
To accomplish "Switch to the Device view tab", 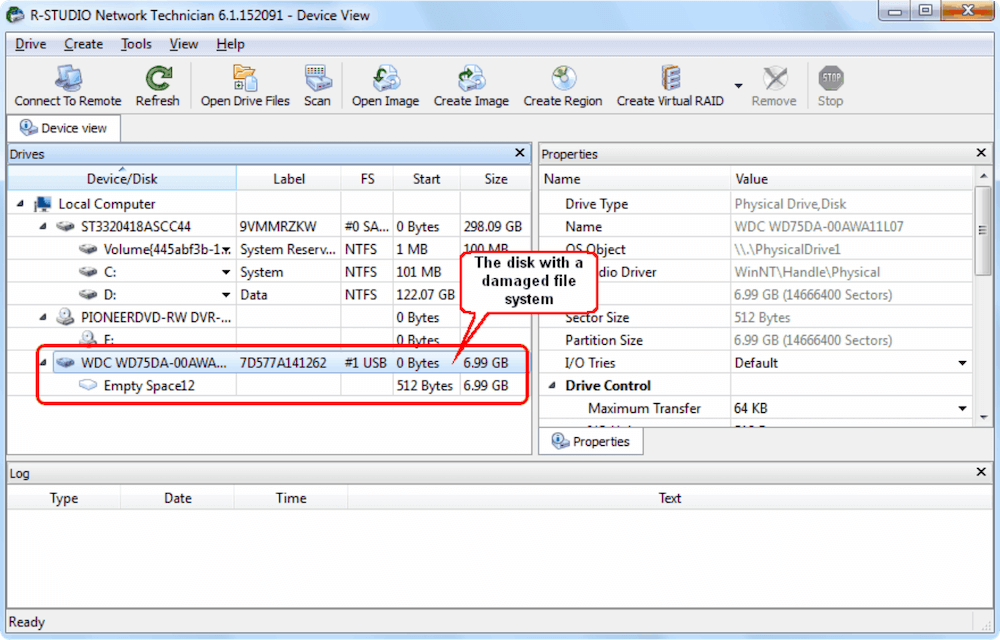I will click(63, 128).
